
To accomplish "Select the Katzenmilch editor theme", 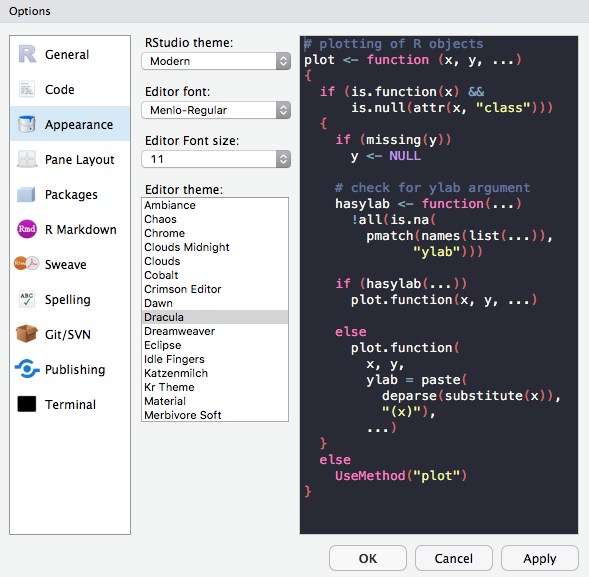I will point(215,373).
